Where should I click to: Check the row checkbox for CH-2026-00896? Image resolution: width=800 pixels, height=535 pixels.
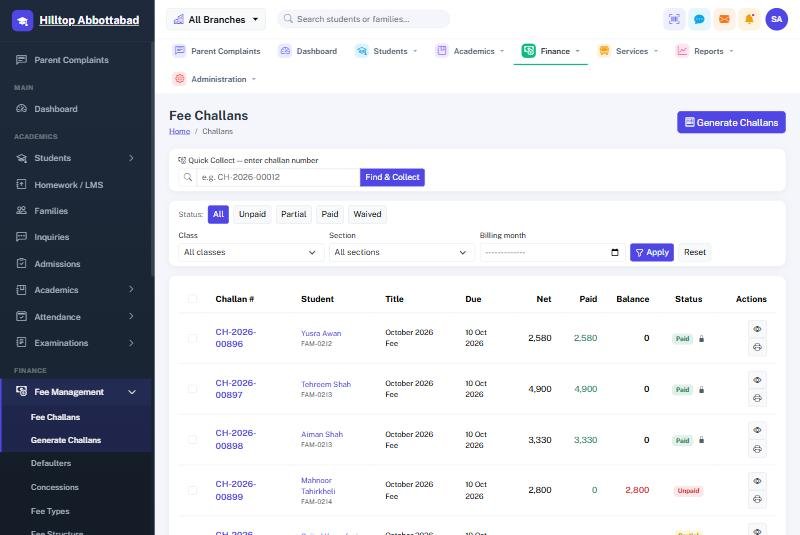(192, 339)
